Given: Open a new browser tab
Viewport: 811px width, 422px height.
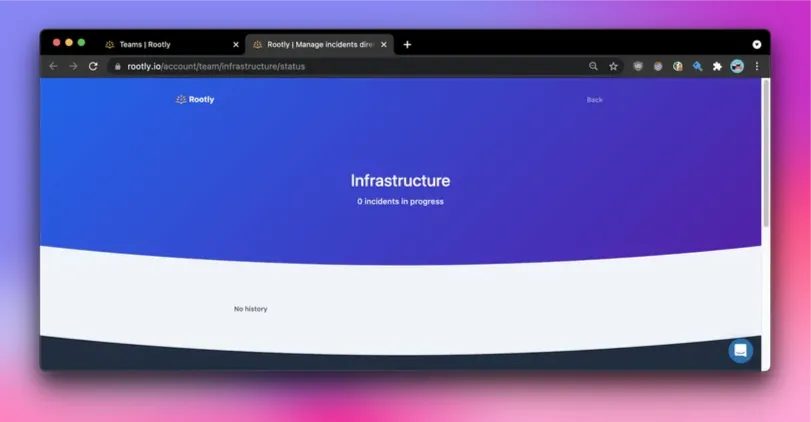Looking at the screenshot, I should pyautogui.click(x=407, y=44).
